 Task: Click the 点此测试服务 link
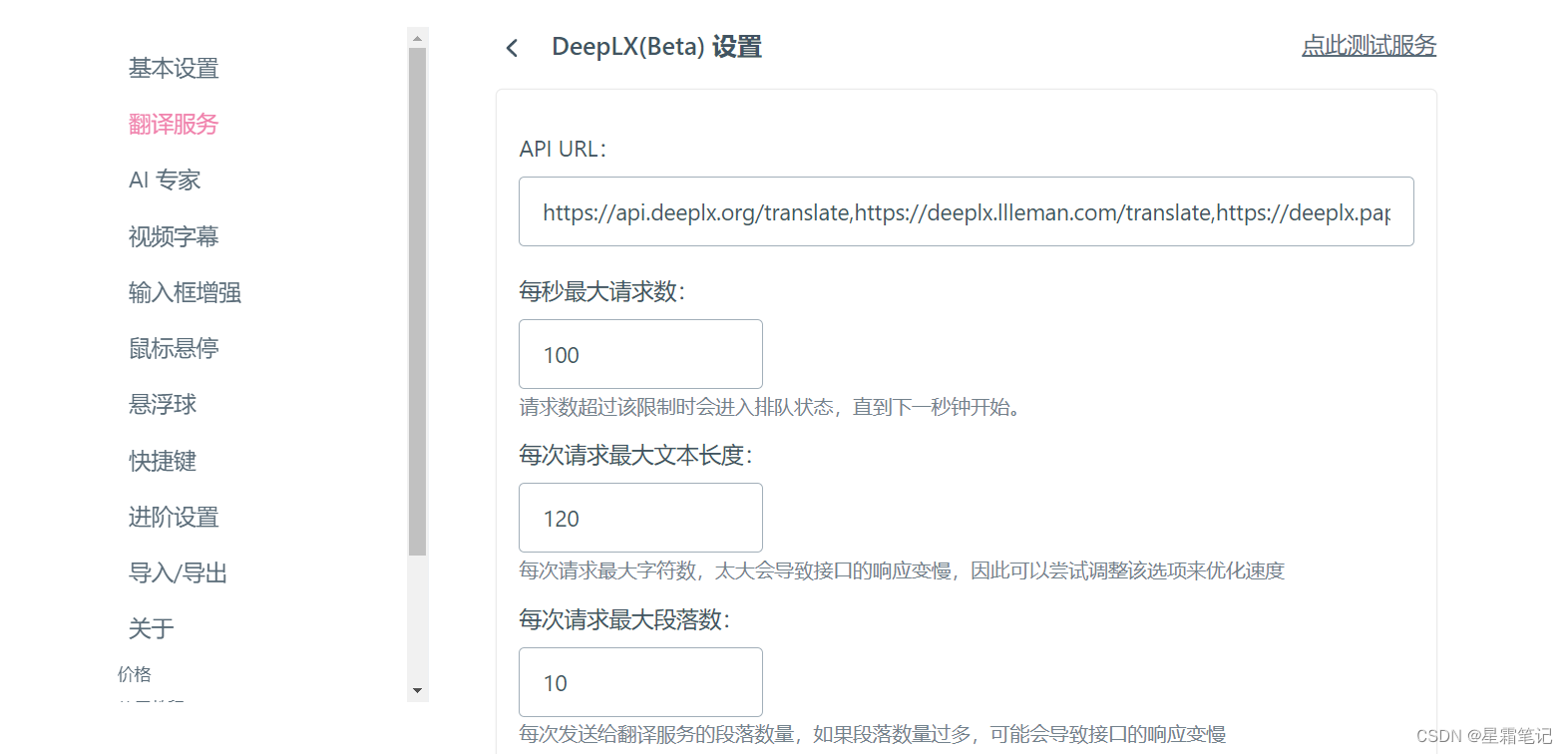(1369, 45)
